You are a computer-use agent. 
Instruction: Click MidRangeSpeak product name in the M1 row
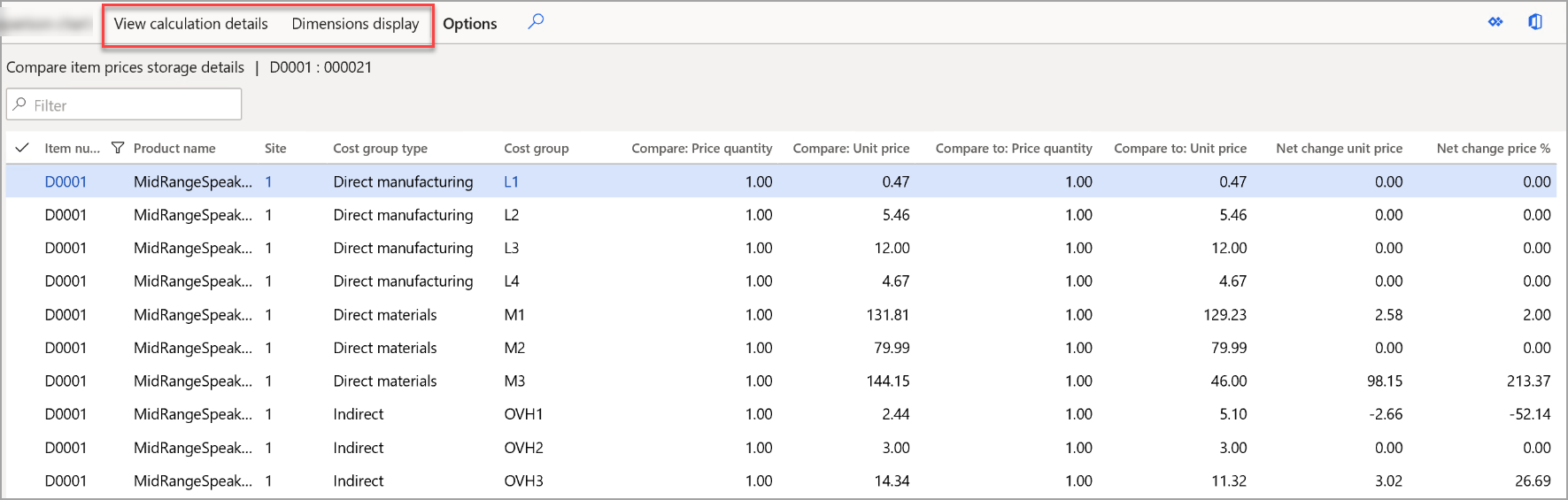point(193,315)
